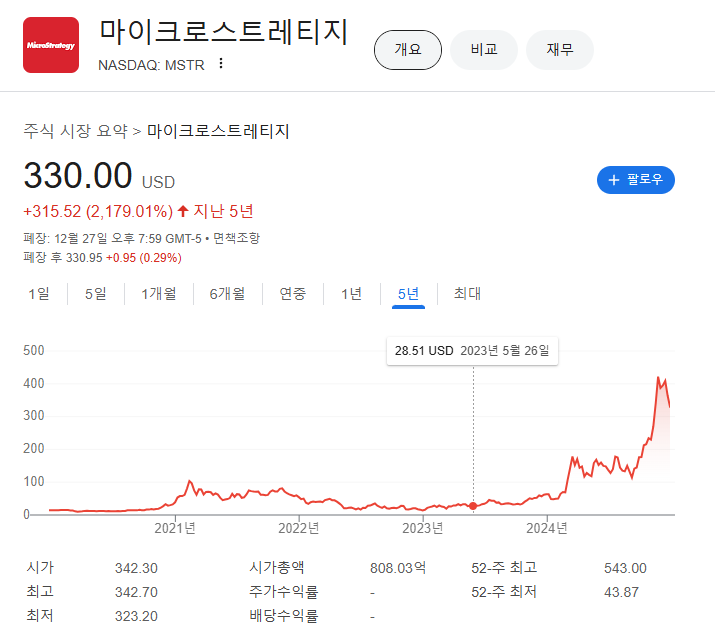Switch chart range to 연중

coord(293,294)
